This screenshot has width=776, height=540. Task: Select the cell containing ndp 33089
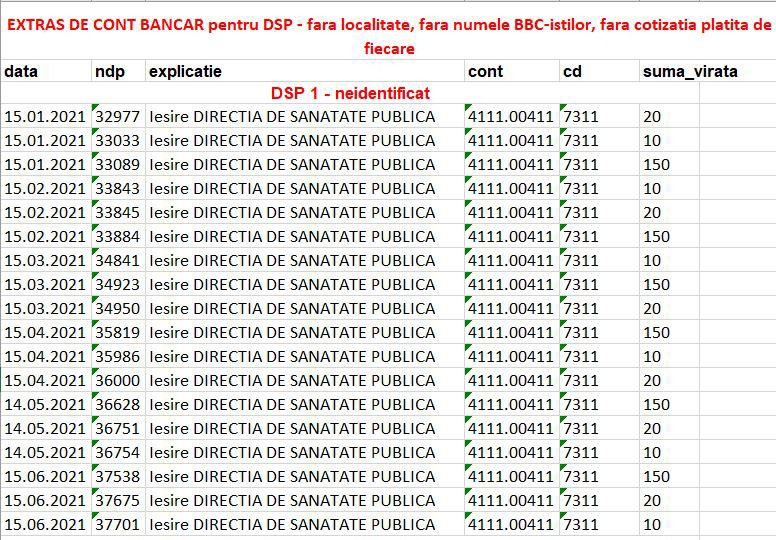click(x=117, y=164)
